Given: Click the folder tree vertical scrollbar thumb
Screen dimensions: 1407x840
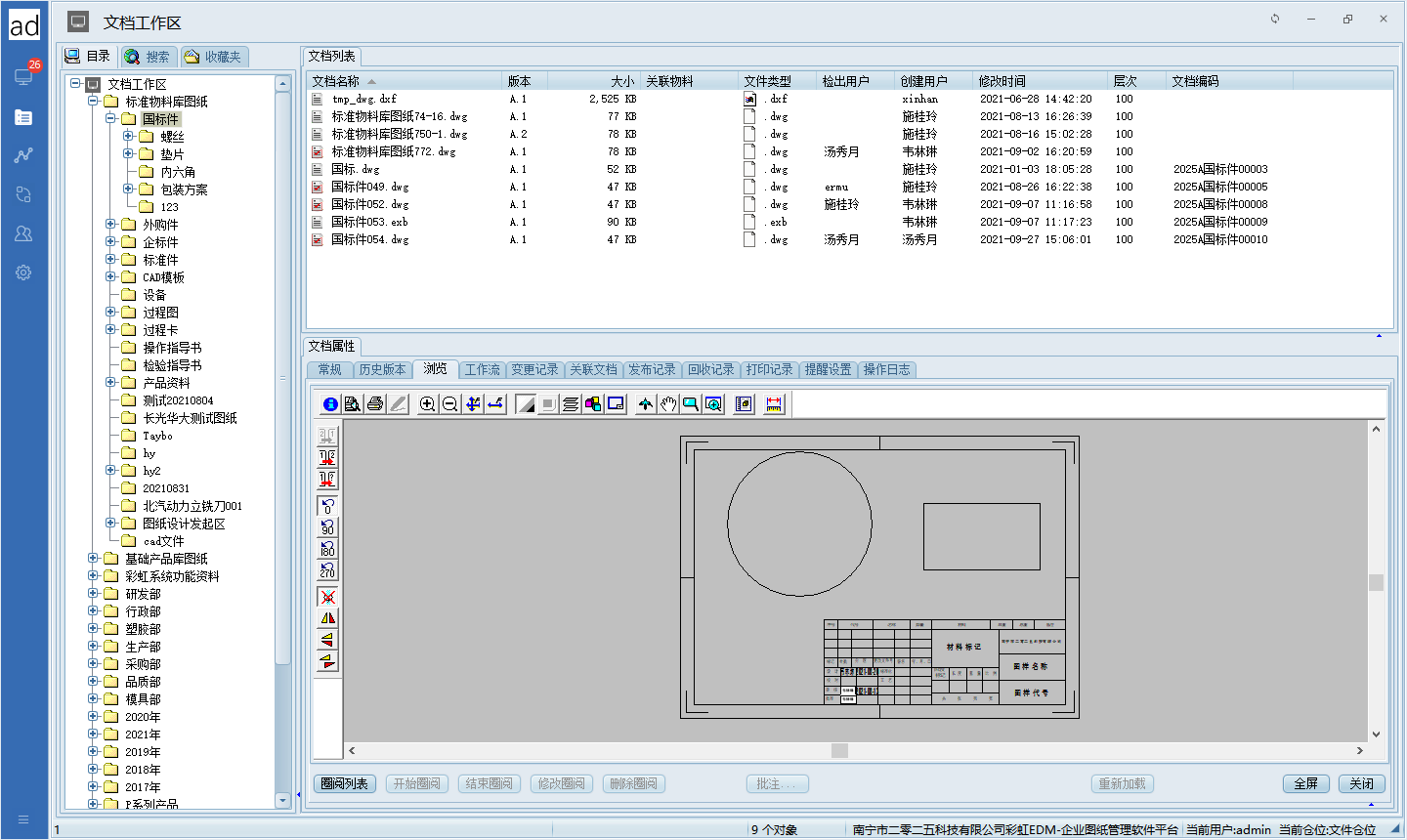Looking at the screenshot, I should point(283,379).
